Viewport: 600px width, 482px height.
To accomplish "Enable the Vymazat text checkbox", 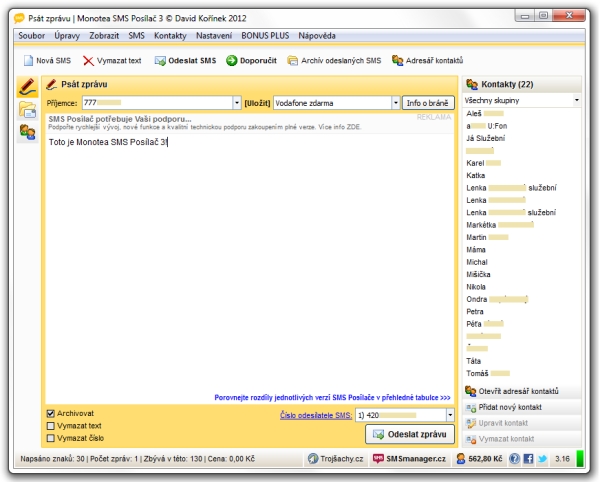I will [x=51, y=426].
